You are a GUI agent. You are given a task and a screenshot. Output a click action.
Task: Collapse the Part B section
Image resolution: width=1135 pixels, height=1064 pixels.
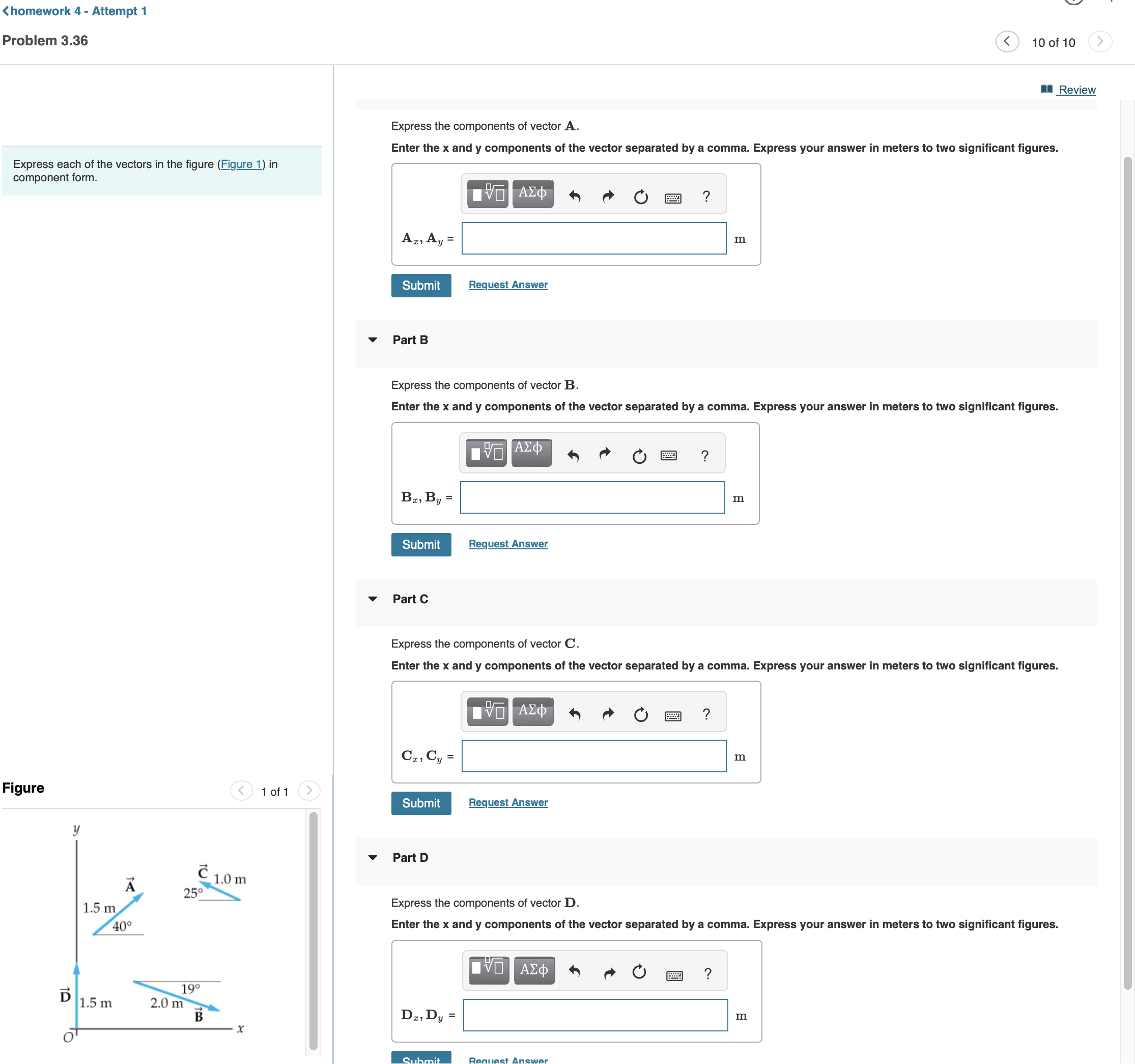(x=373, y=340)
